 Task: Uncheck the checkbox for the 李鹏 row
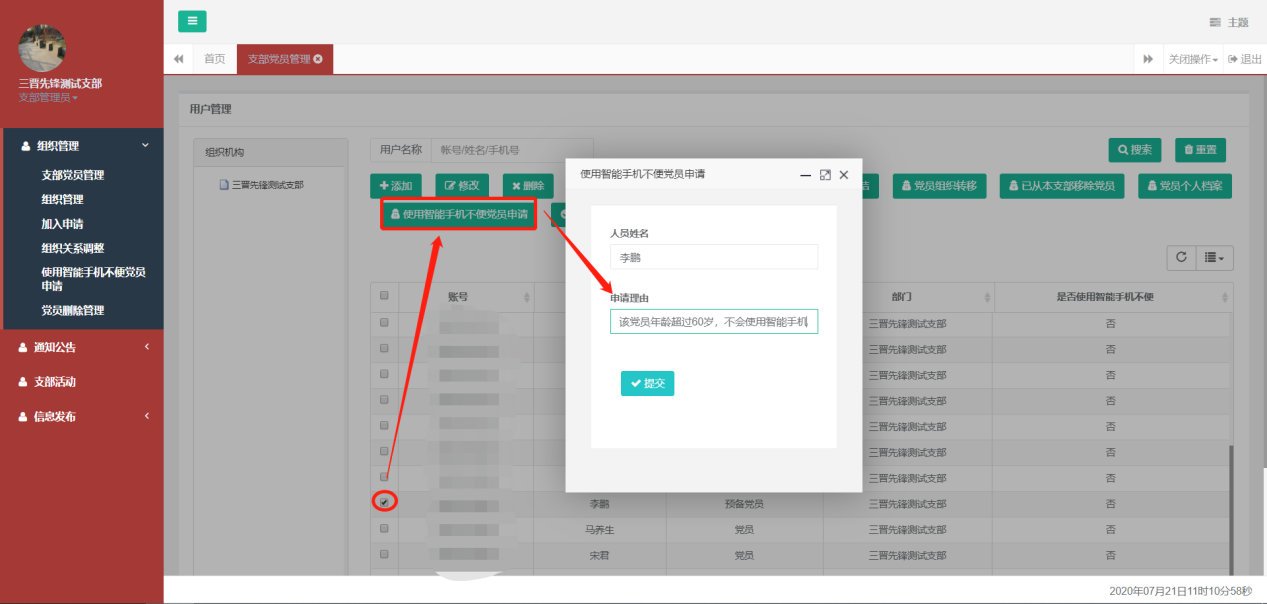click(x=384, y=502)
